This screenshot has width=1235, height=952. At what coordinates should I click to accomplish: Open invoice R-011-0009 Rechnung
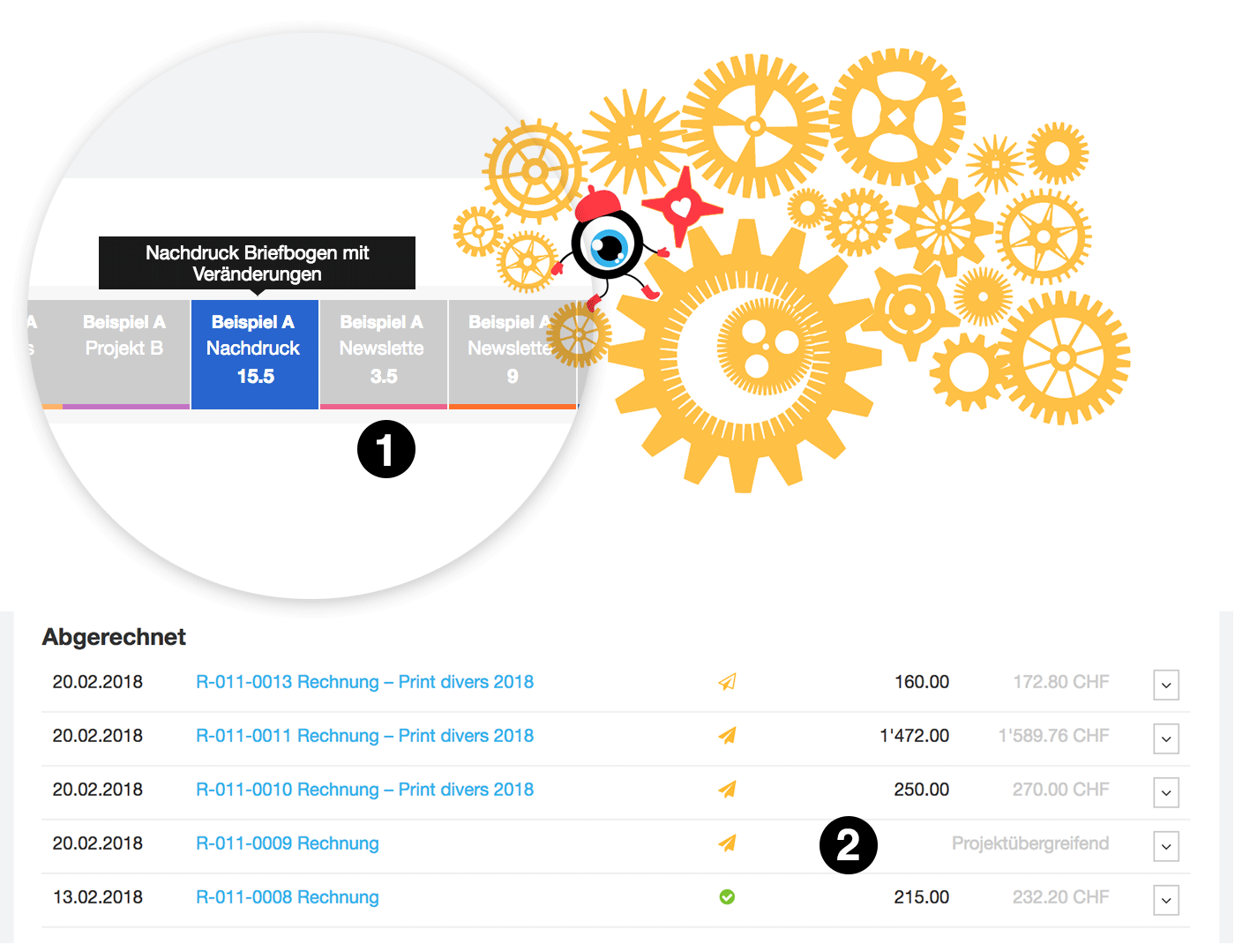[288, 843]
